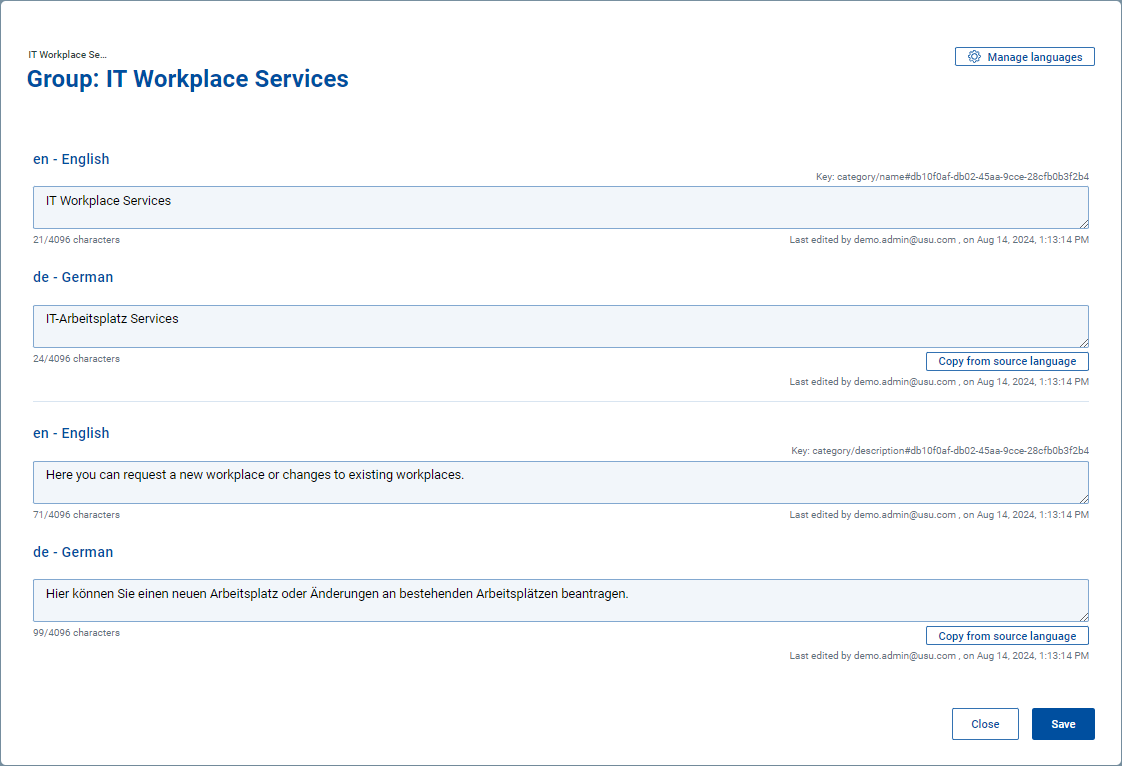The image size is (1122, 766).
Task: Save the translation changes
Action: (1063, 724)
